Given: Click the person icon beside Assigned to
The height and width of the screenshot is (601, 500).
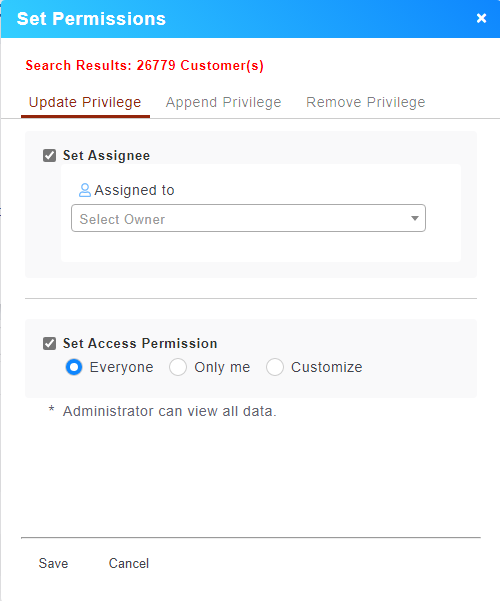Looking at the screenshot, I should click(84, 190).
